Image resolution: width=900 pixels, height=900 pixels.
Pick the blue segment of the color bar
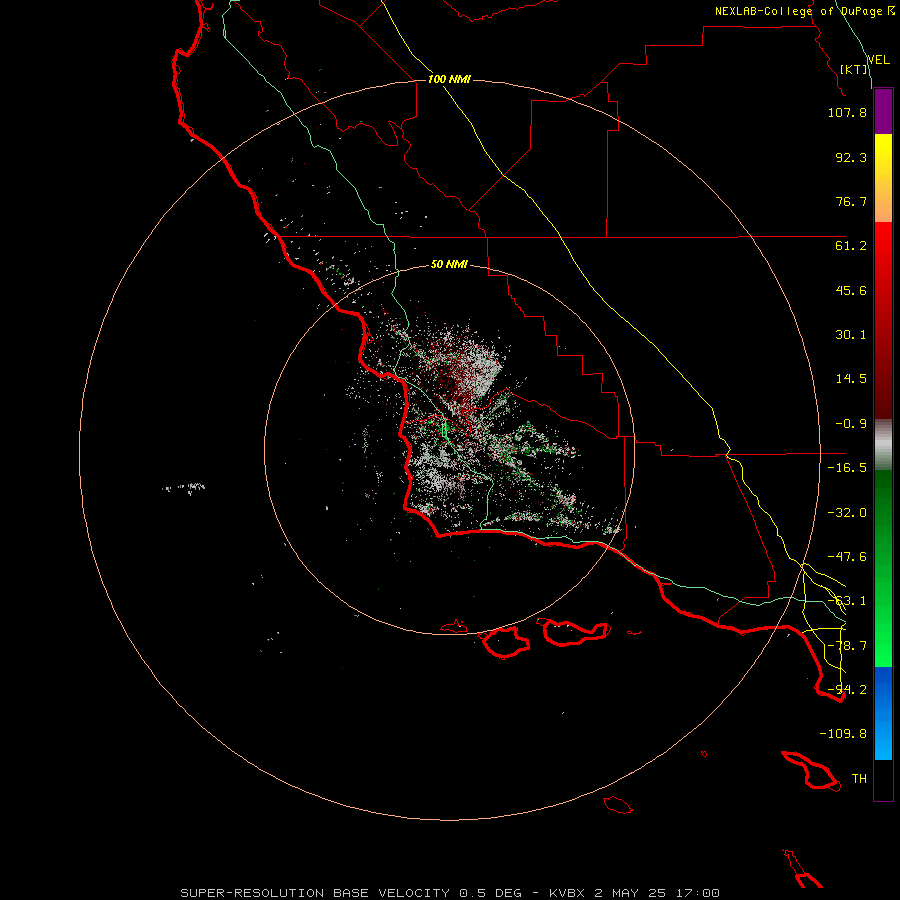(x=883, y=713)
